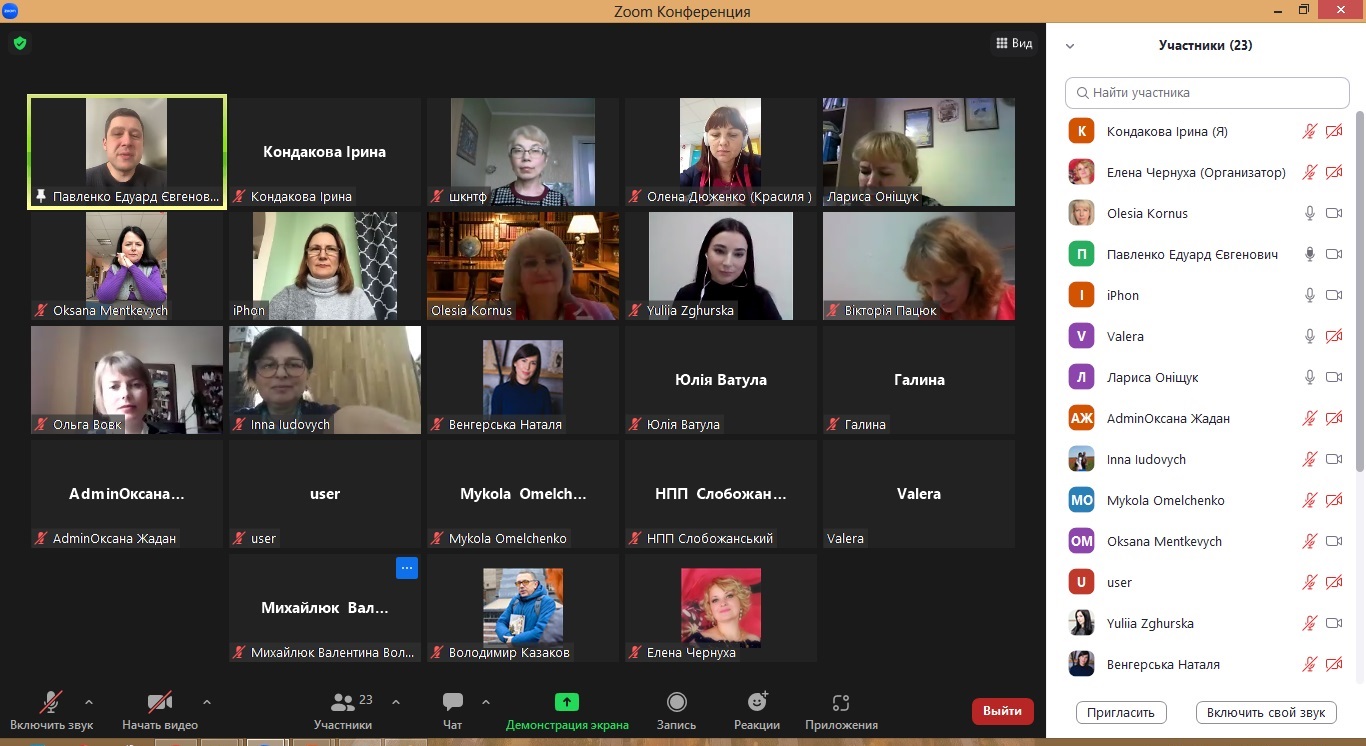Open the Вид view layout menu
Image resolution: width=1366 pixels, height=746 pixels.
click(1014, 43)
